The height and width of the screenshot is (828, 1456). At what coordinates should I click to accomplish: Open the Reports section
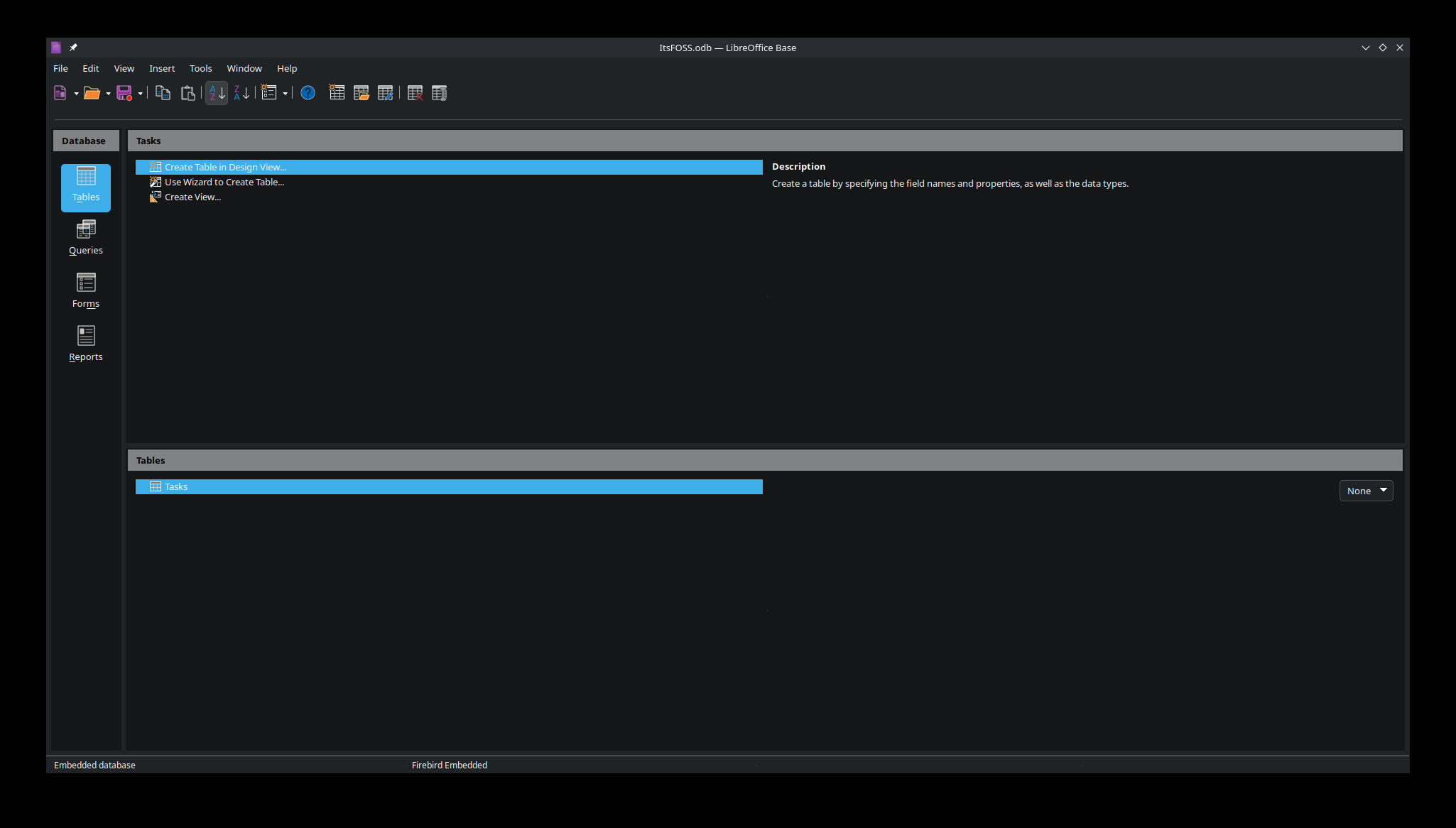click(85, 344)
